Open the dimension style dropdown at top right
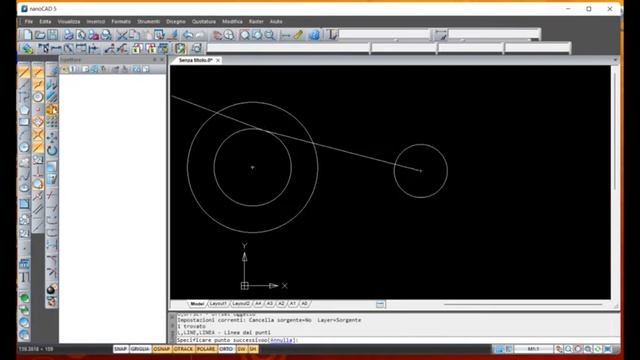 coord(494,35)
